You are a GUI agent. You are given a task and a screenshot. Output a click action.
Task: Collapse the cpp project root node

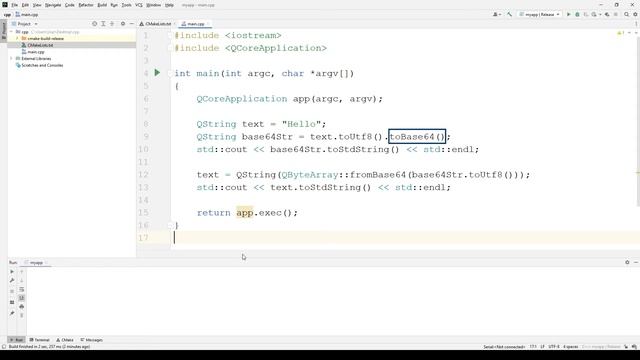[x=11, y=32]
